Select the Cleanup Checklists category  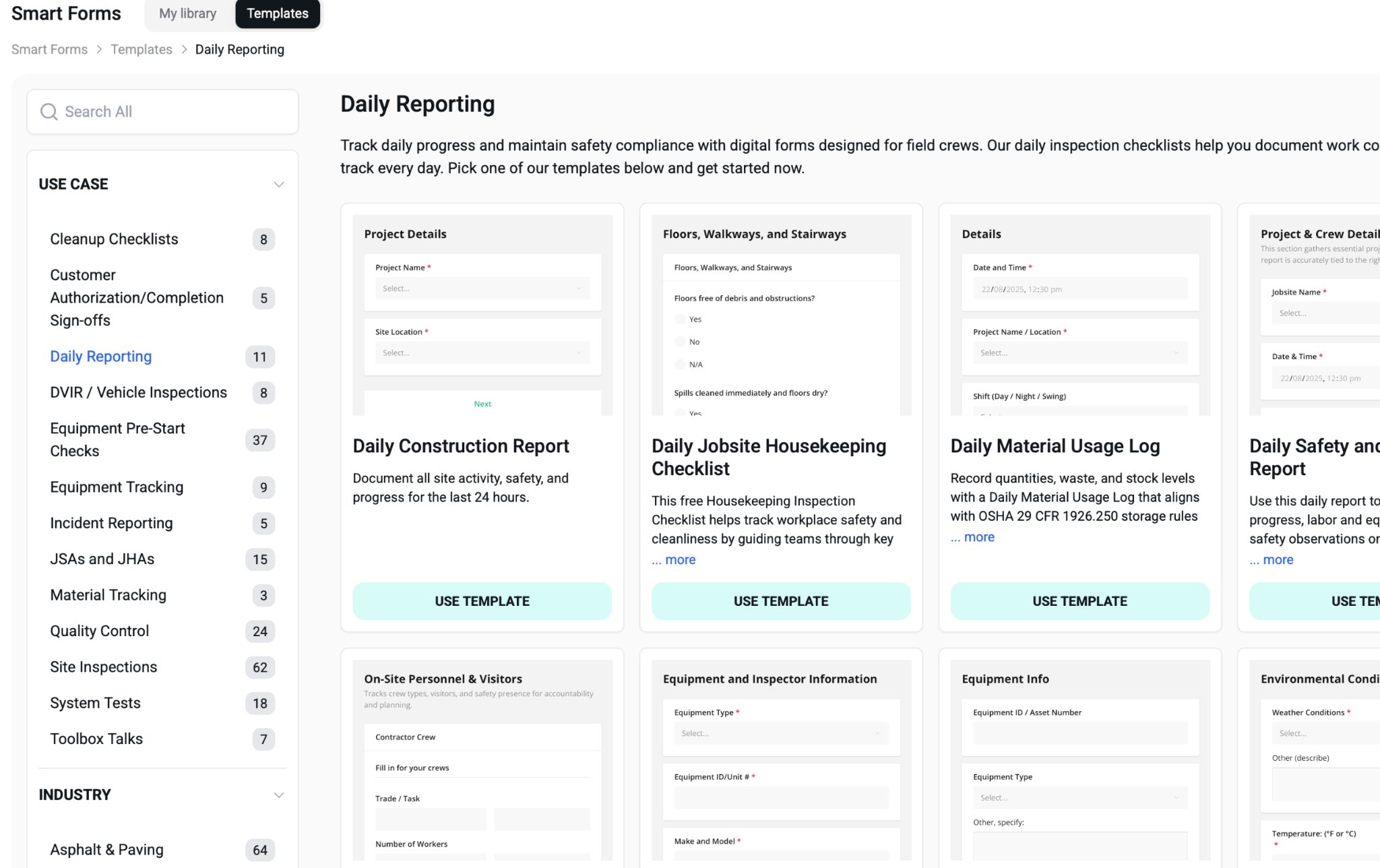point(162,239)
